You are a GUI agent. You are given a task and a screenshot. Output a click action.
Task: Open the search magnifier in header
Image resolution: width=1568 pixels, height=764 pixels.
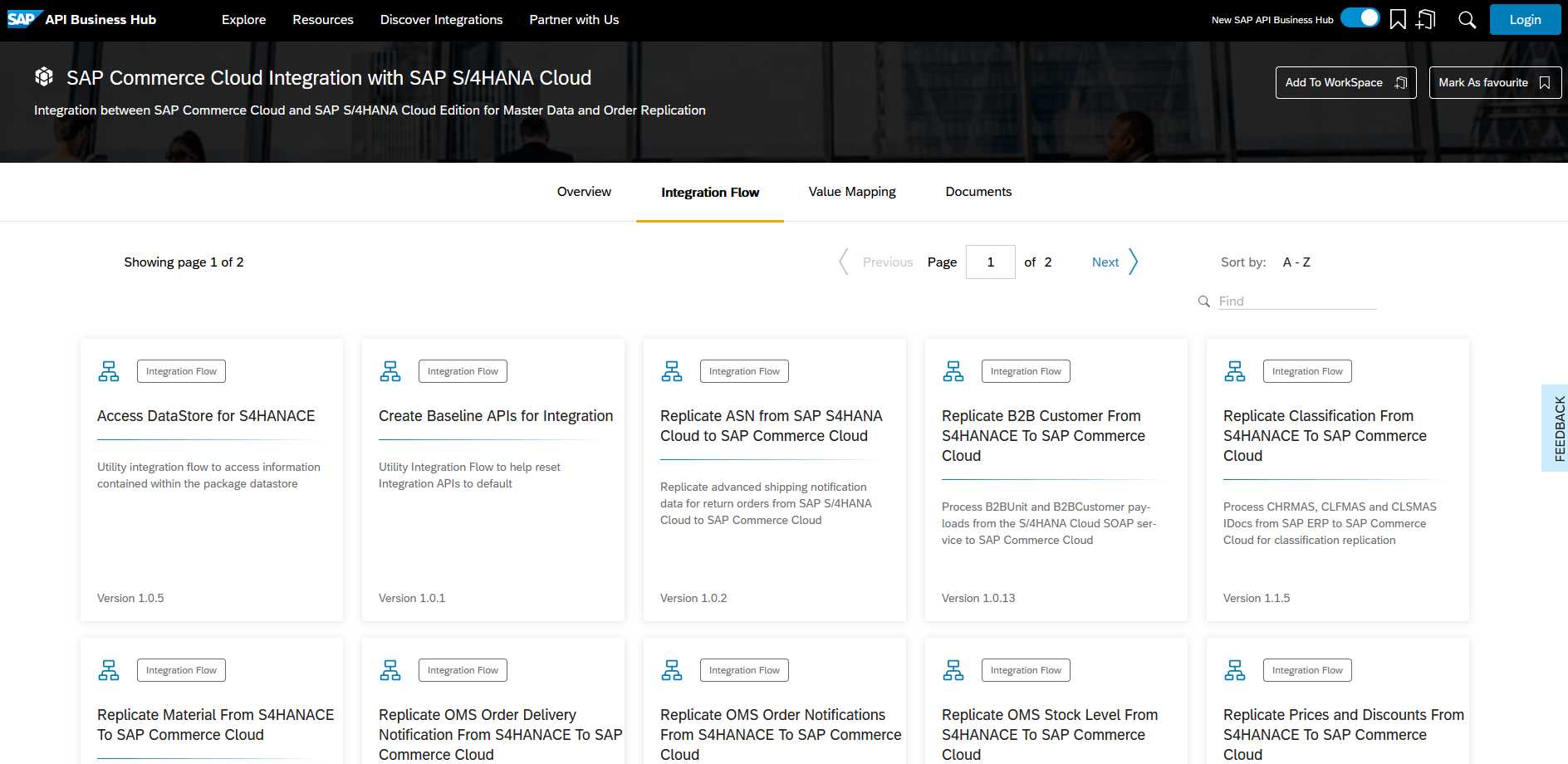(x=1467, y=20)
